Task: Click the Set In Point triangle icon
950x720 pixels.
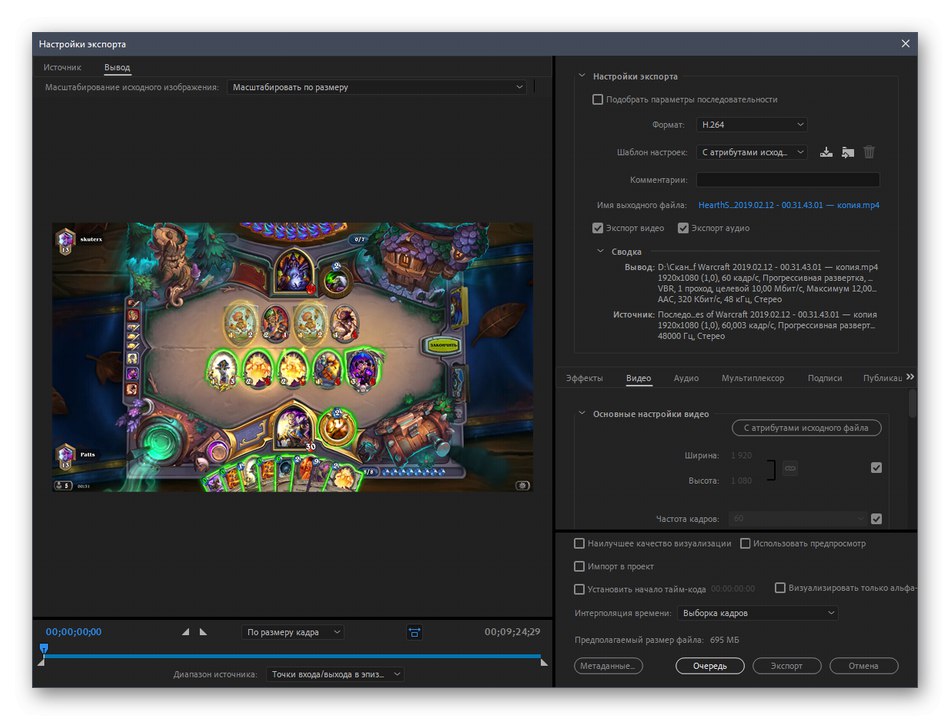Action: click(x=185, y=632)
